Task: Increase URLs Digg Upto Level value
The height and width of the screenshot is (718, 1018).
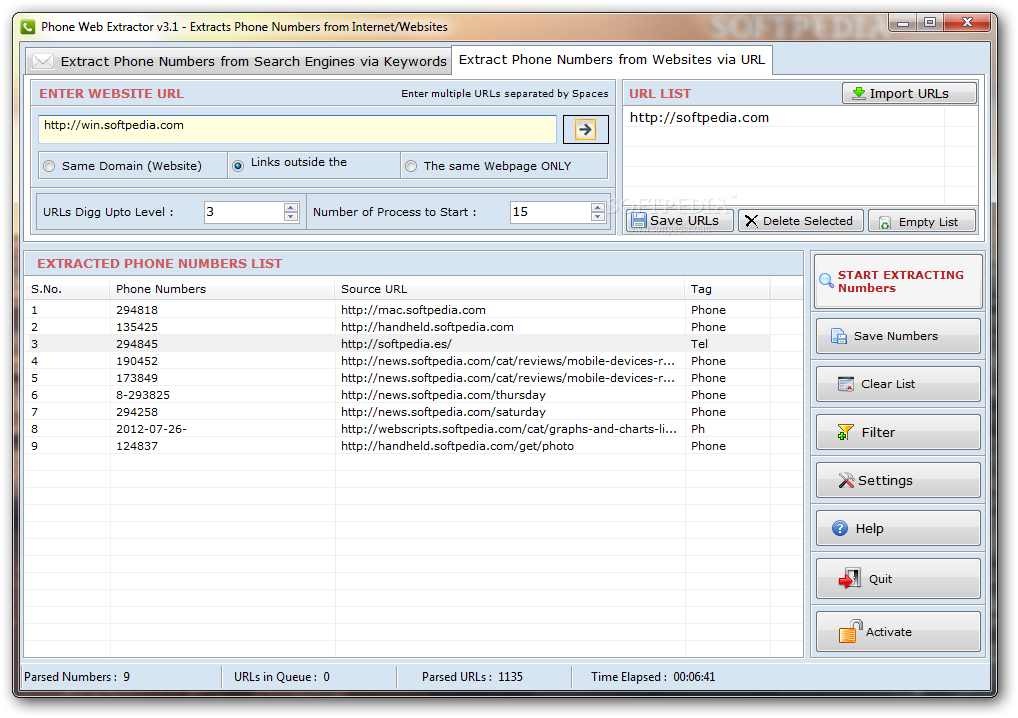Action: coord(291,207)
